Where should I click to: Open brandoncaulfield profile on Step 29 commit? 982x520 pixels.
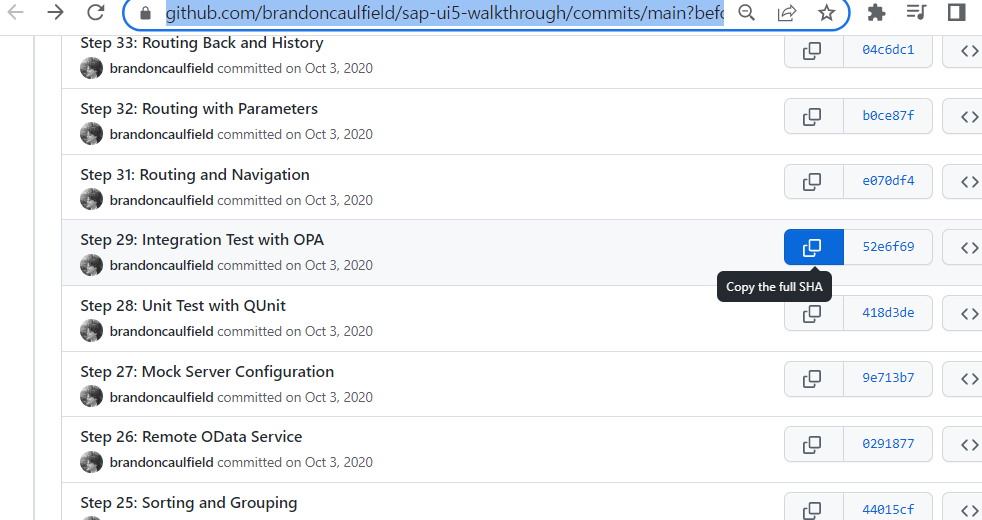pos(162,265)
